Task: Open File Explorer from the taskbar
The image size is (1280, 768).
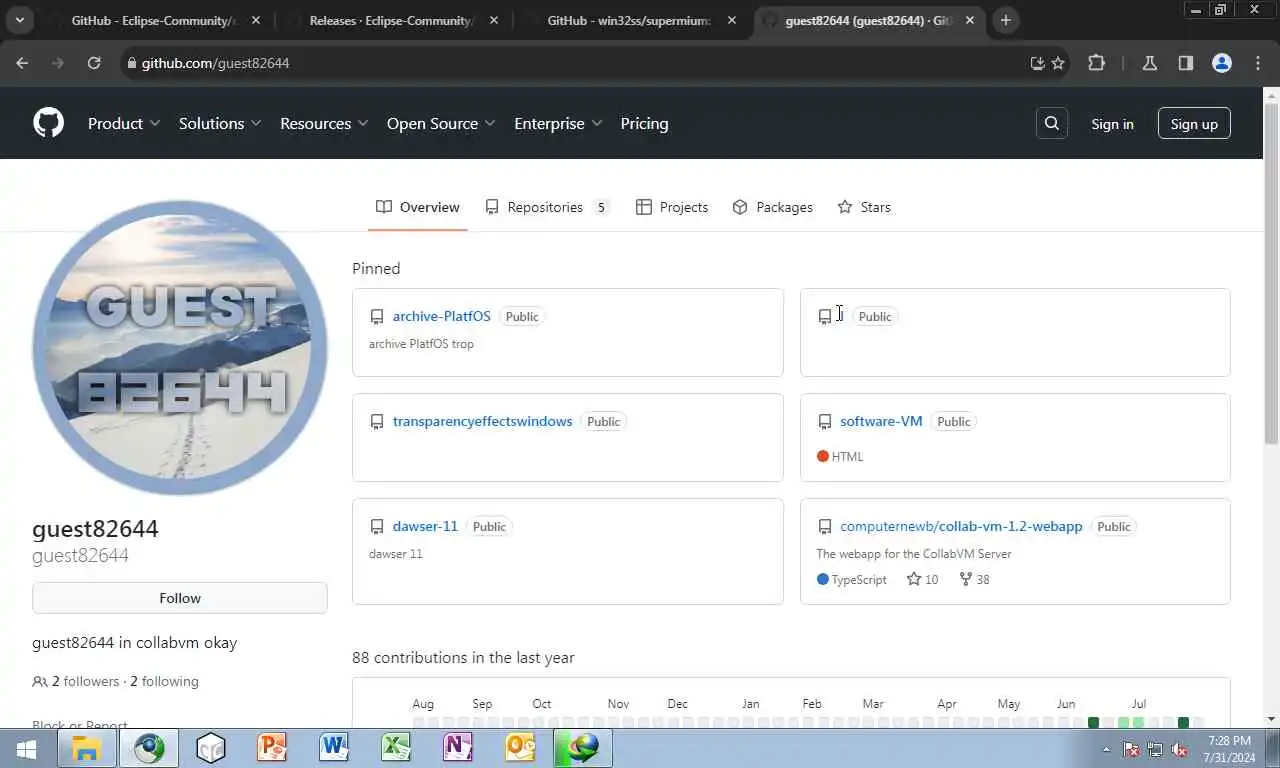Action: (87, 748)
